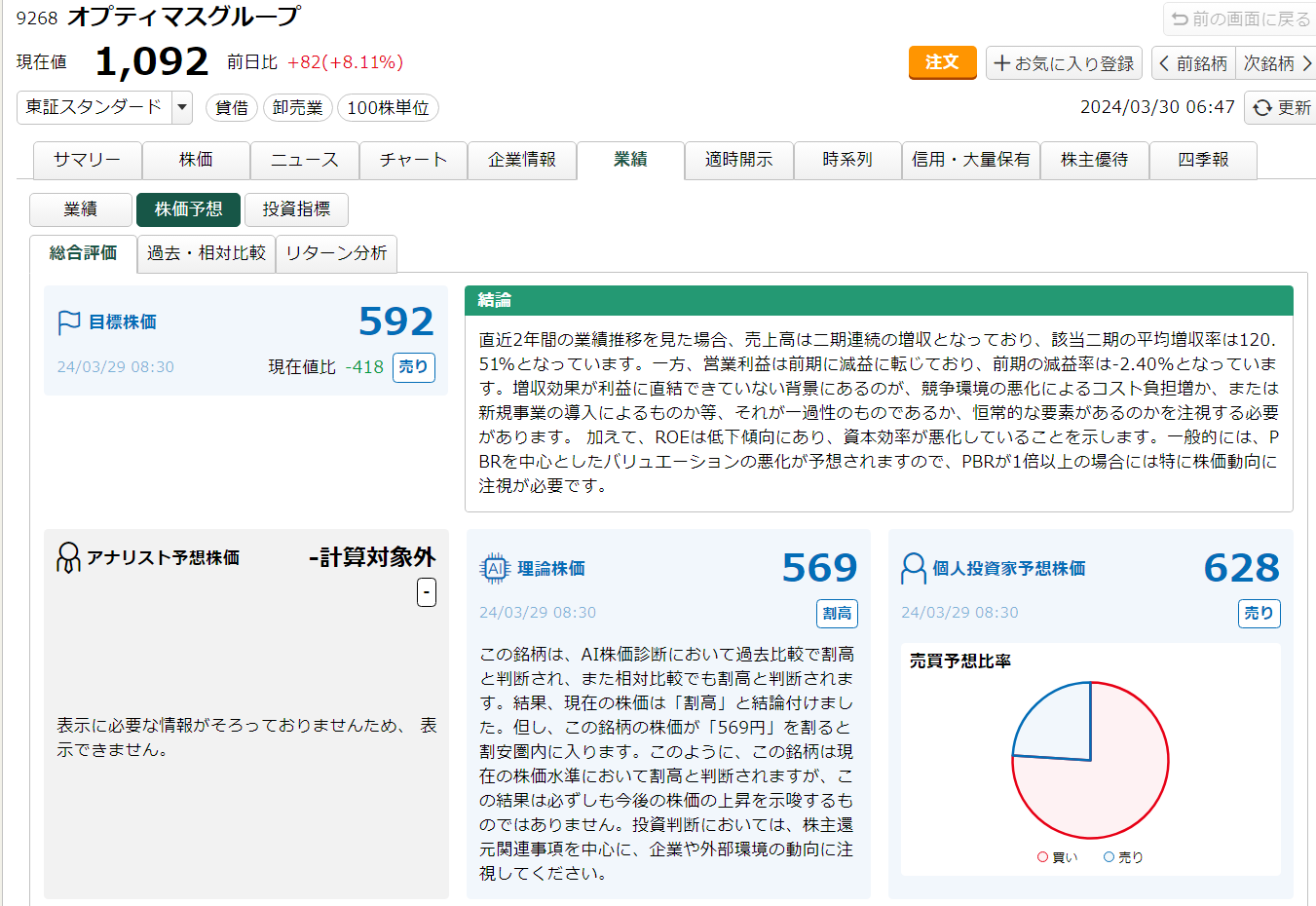Screen dimensions: 1316x906
Task: Click the analyst forecast person icon
Action: 68,557
